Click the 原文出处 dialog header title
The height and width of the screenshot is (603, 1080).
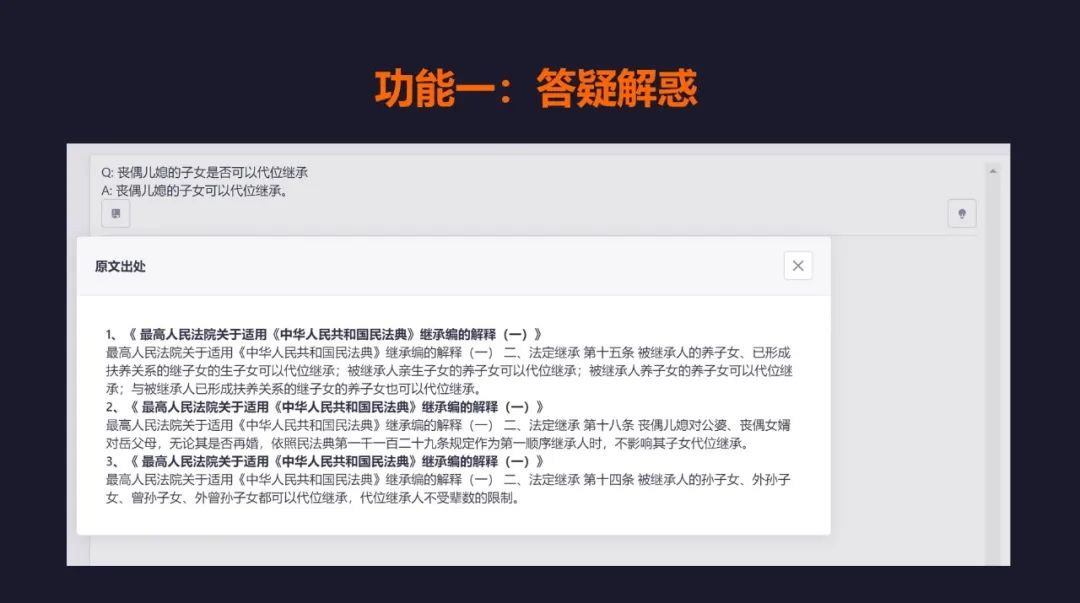121,267
